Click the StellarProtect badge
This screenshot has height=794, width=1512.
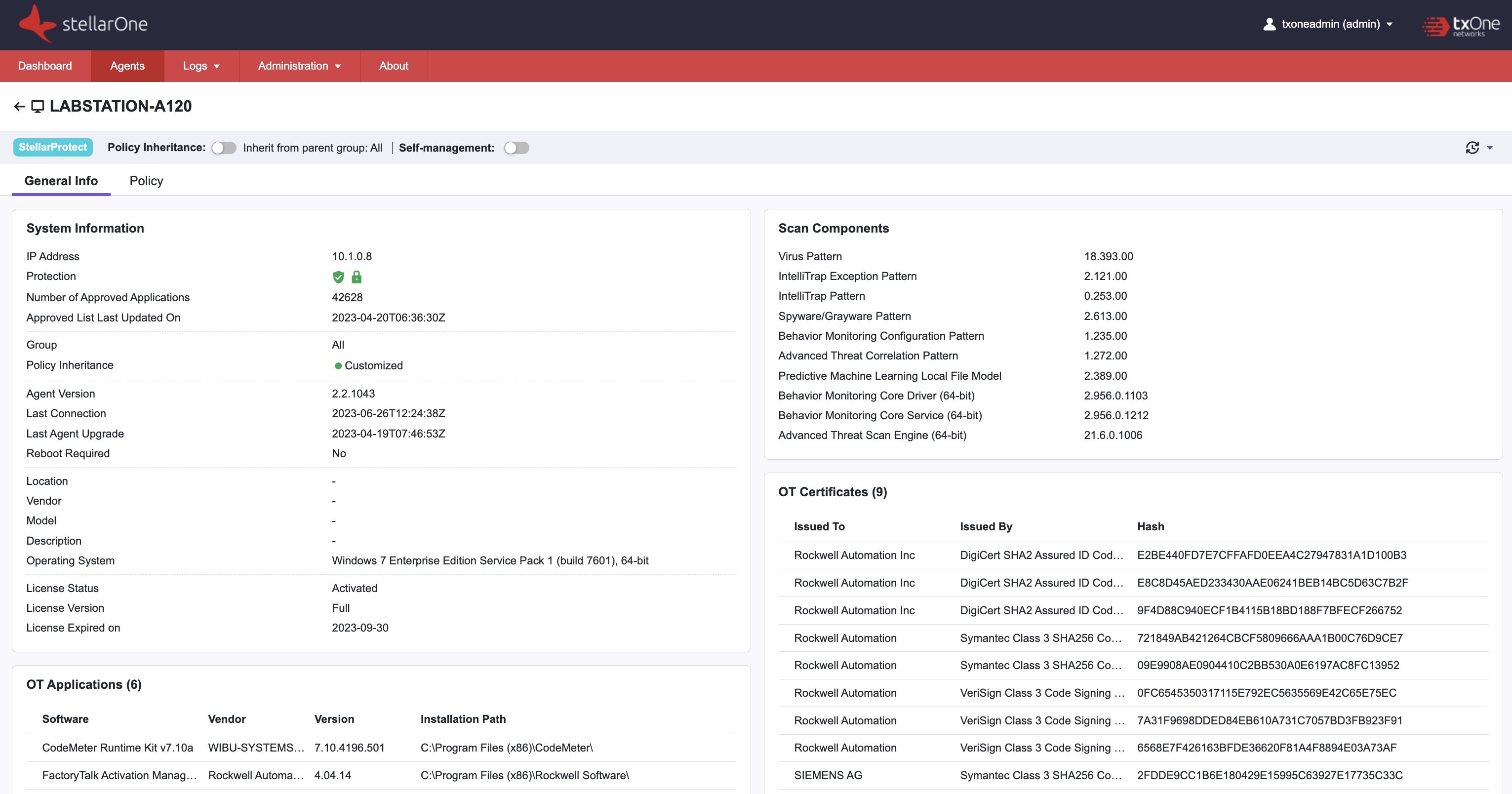(53, 147)
